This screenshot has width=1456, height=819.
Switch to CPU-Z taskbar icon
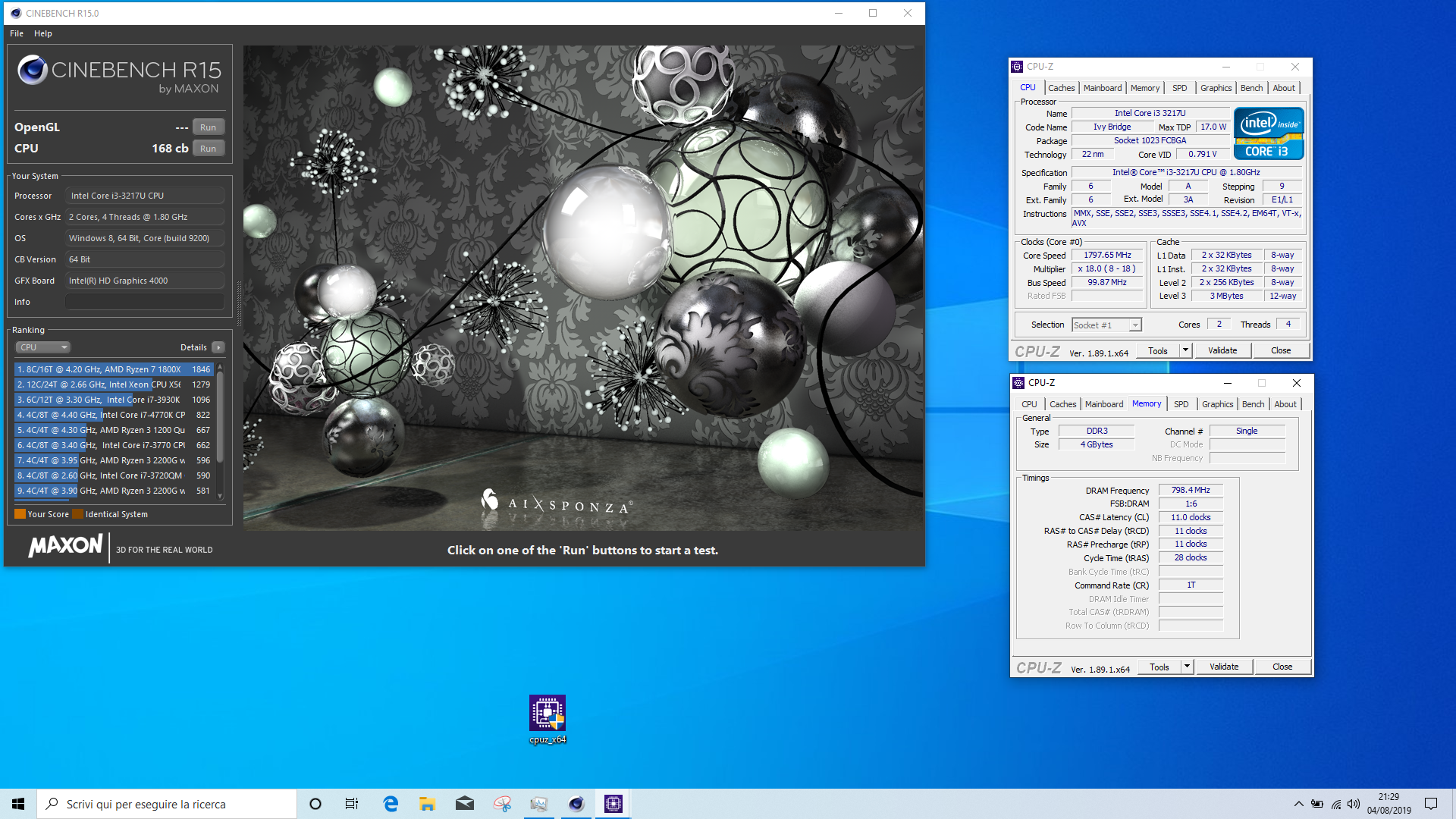tap(613, 804)
